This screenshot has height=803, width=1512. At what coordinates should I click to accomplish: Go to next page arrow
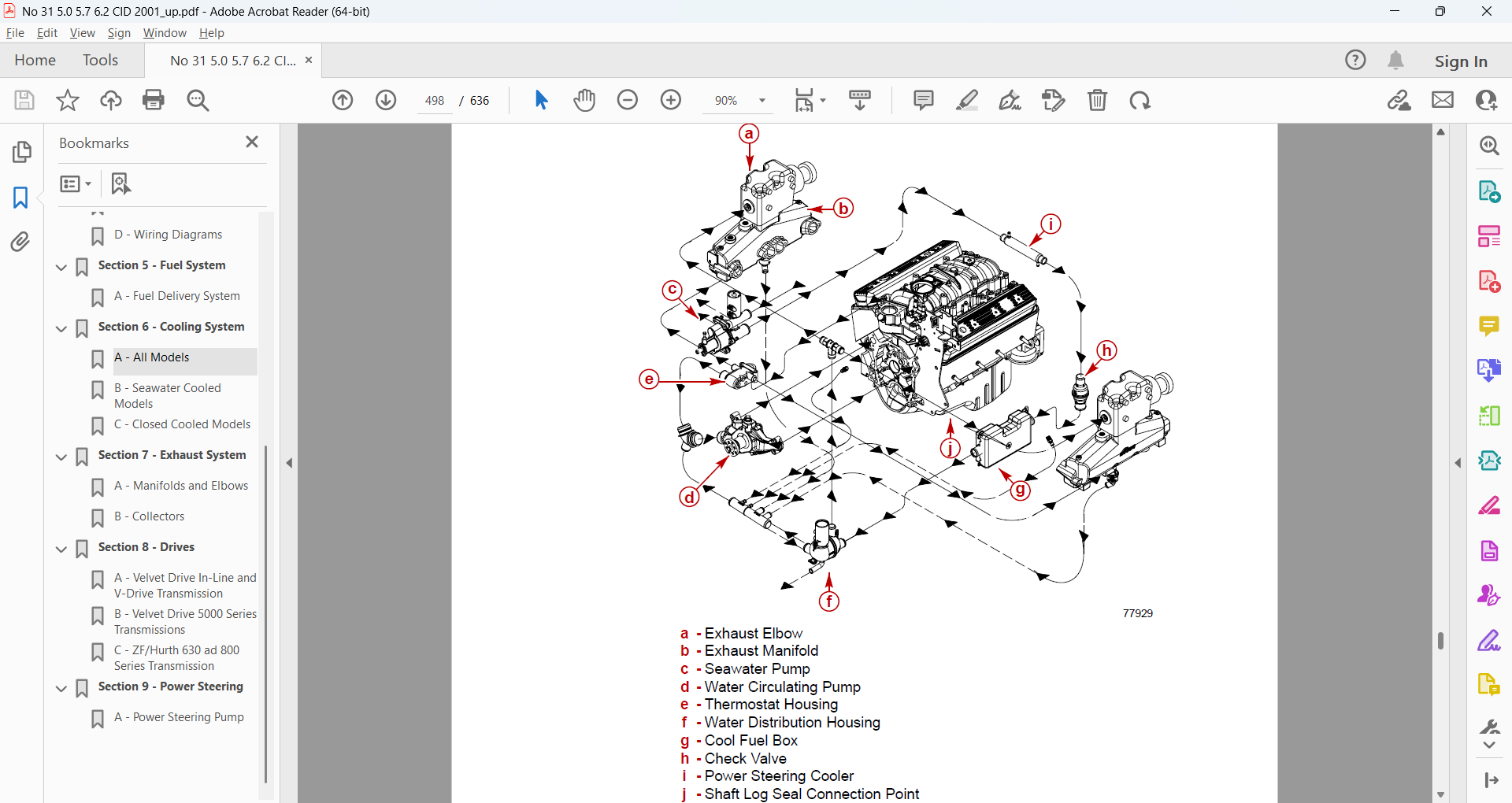coord(386,100)
